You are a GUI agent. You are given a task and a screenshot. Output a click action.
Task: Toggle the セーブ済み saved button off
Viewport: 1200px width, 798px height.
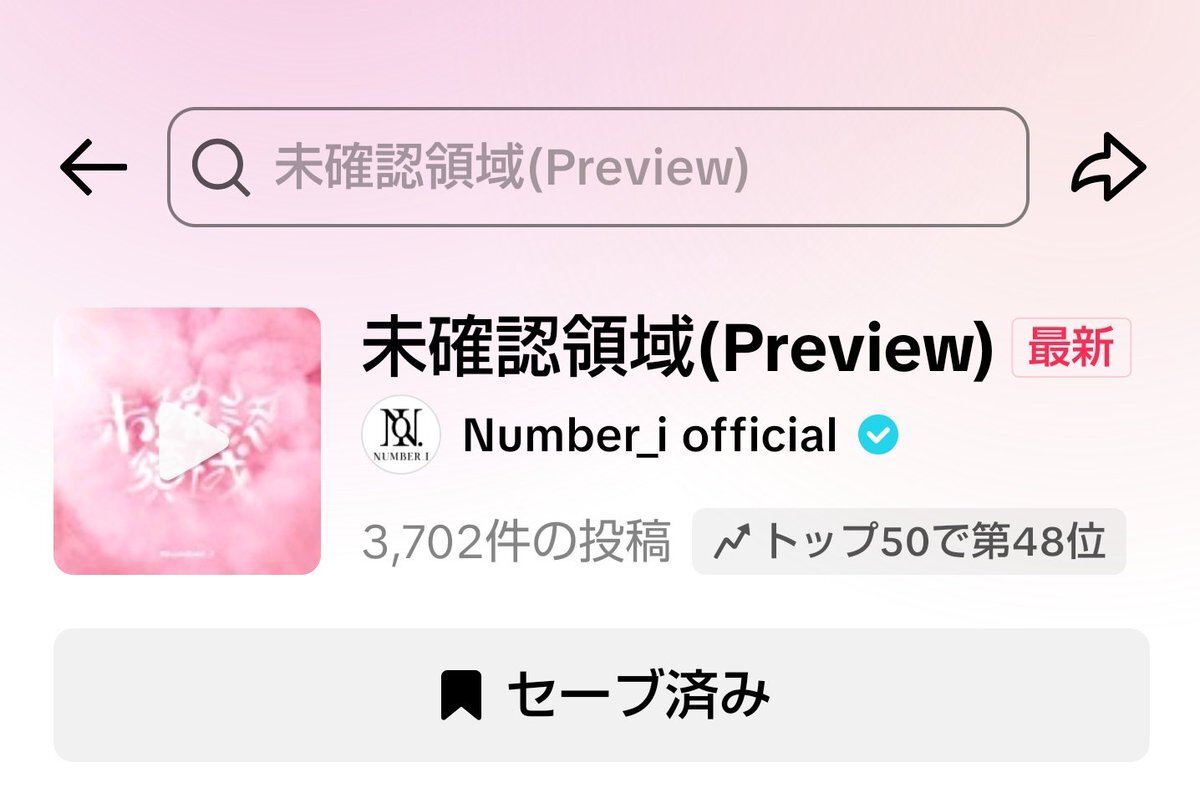(601, 695)
